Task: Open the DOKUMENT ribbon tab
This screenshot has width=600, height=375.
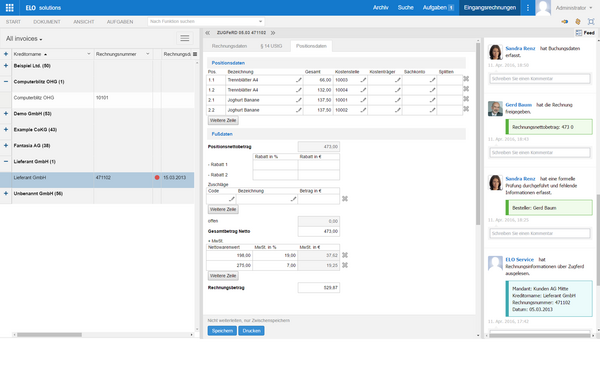Action: pyautogui.click(x=47, y=22)
